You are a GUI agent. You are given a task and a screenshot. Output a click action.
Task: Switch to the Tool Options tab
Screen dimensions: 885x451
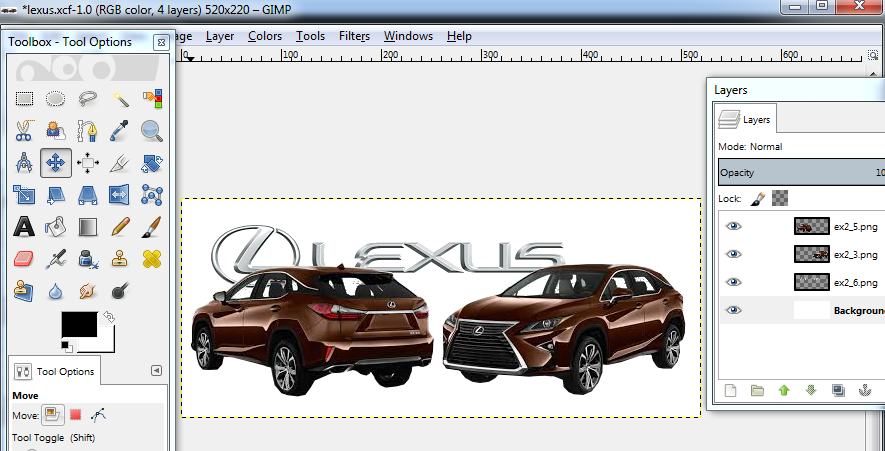(55, 371)
